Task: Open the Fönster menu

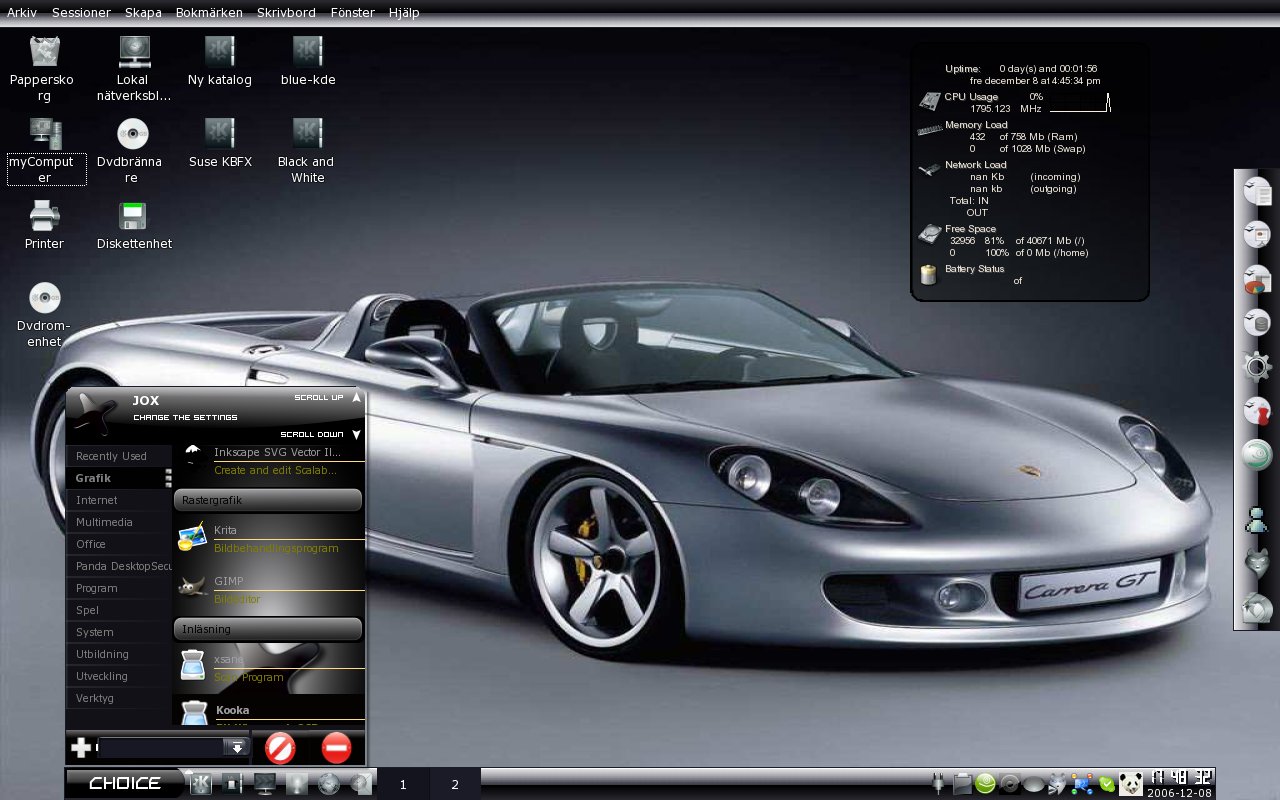Action: click(x=352, y=13)
